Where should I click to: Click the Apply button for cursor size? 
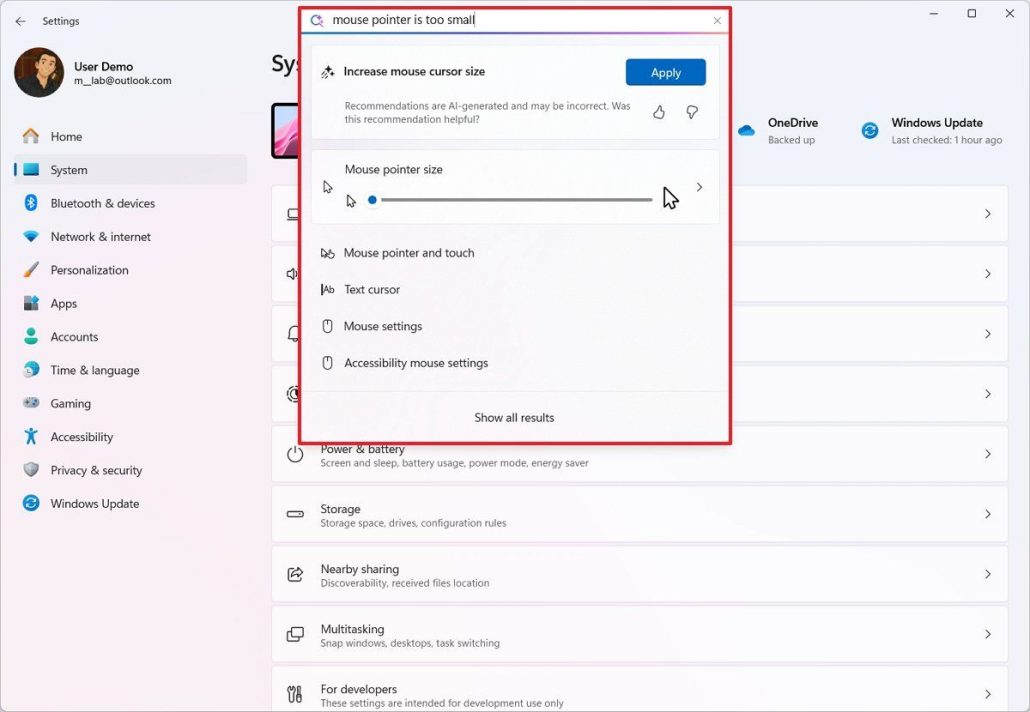click(665, 72)
